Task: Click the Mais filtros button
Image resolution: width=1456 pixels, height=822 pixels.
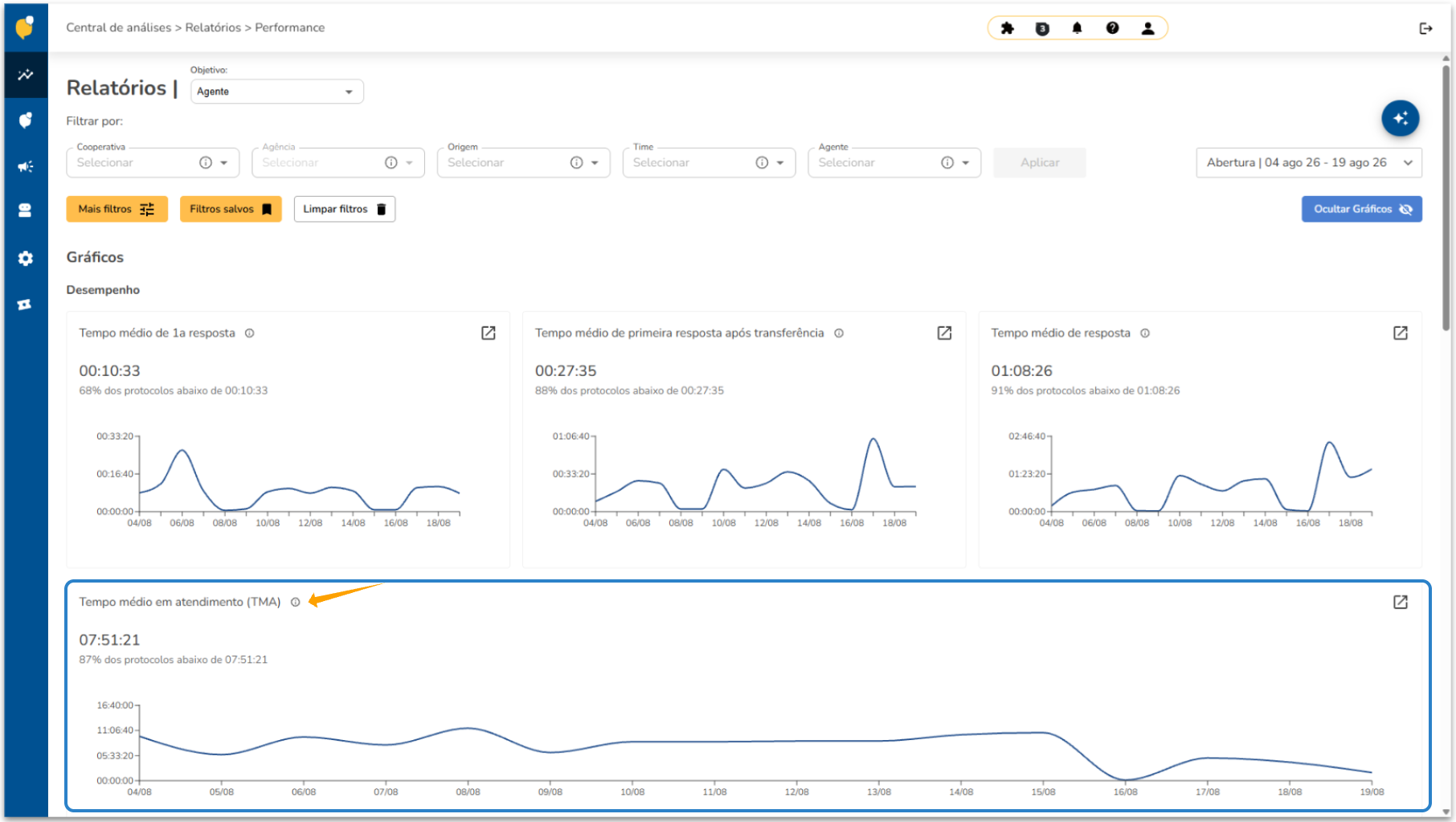Action: pyautogui.click(x=117, y=209)
